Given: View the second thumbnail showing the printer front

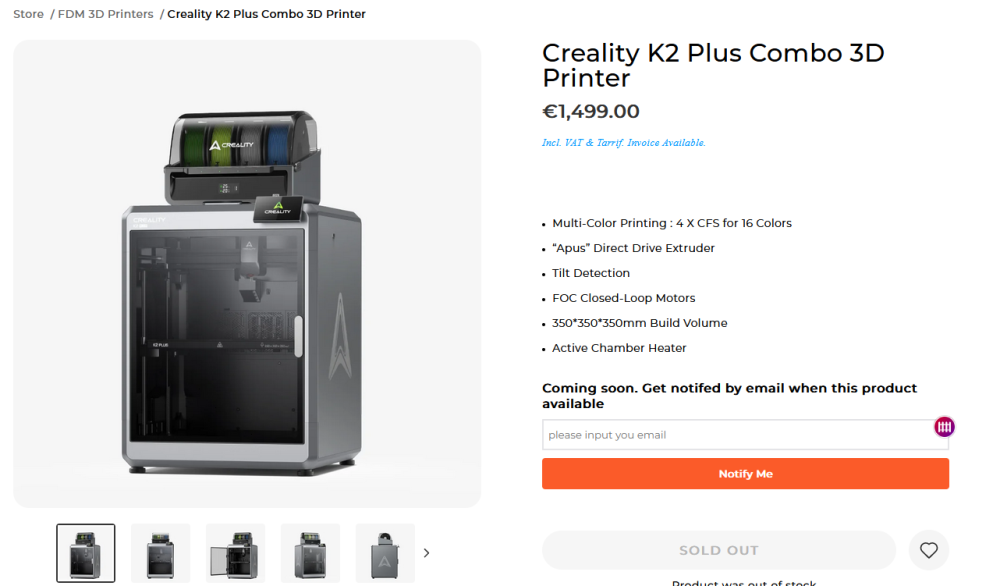Looking at the screenshot, I should [x=160, y=553].
